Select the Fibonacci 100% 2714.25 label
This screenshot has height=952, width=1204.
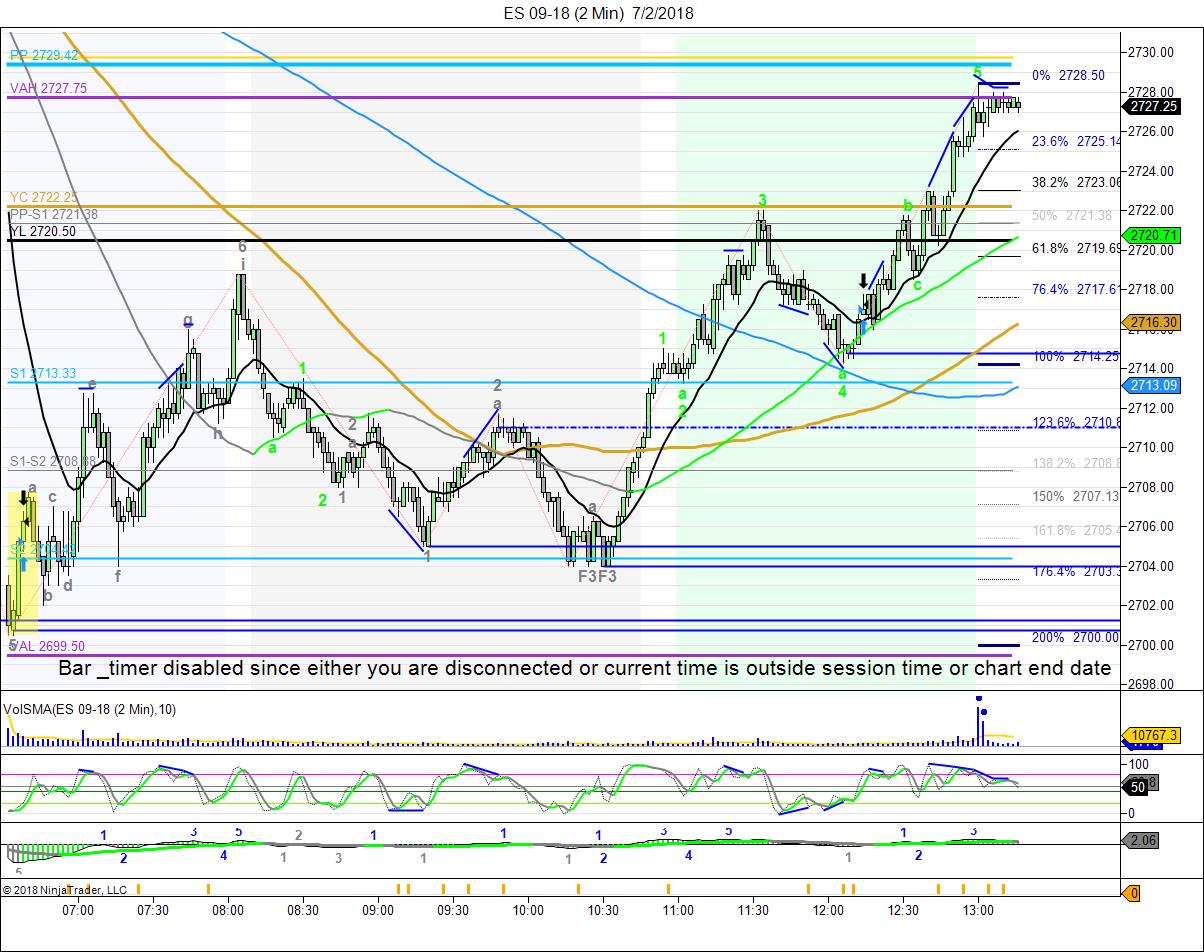(x=1075, y=356)
